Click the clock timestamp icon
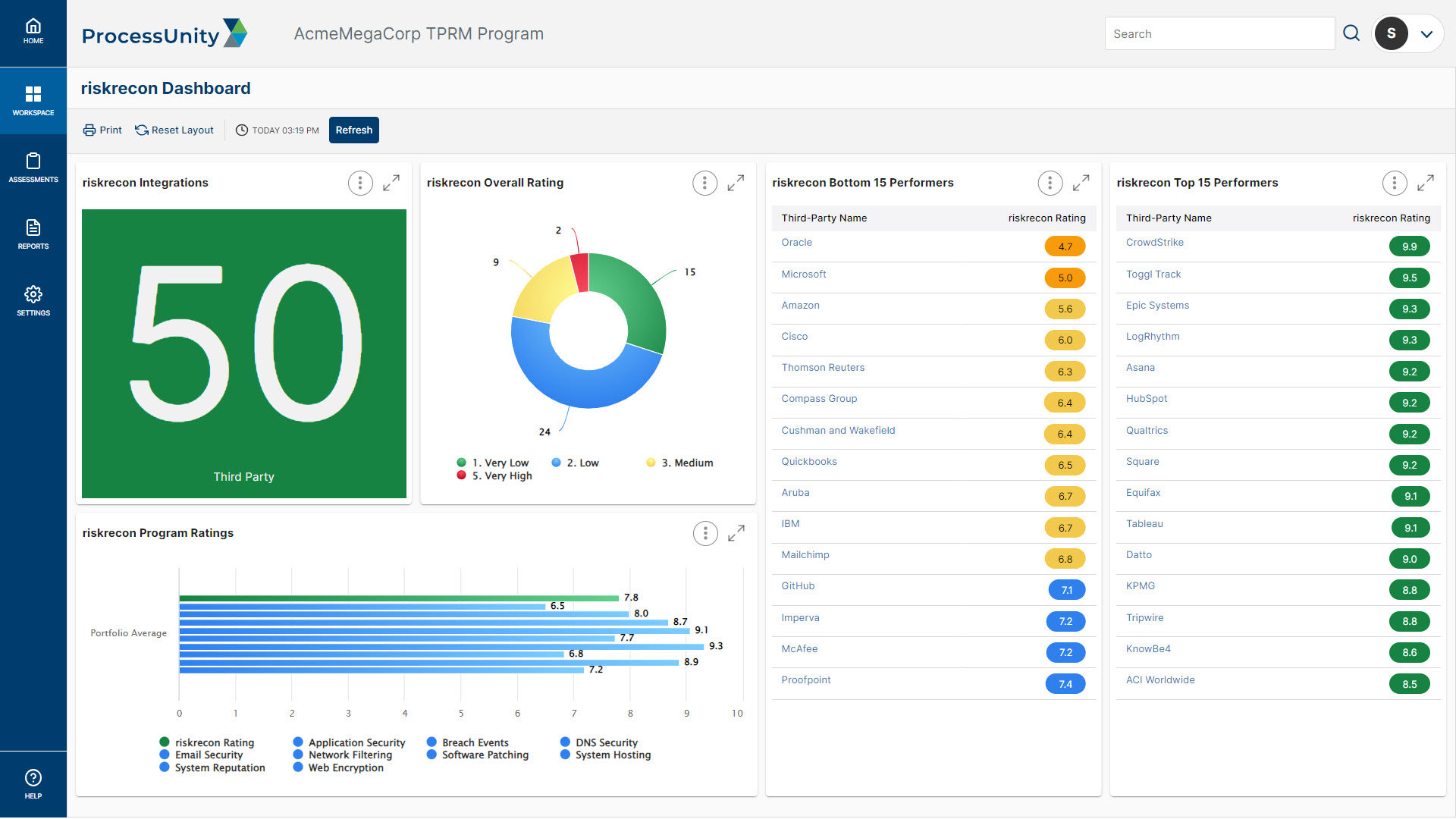Screen dimensions: 1456x819 (242, 130)
